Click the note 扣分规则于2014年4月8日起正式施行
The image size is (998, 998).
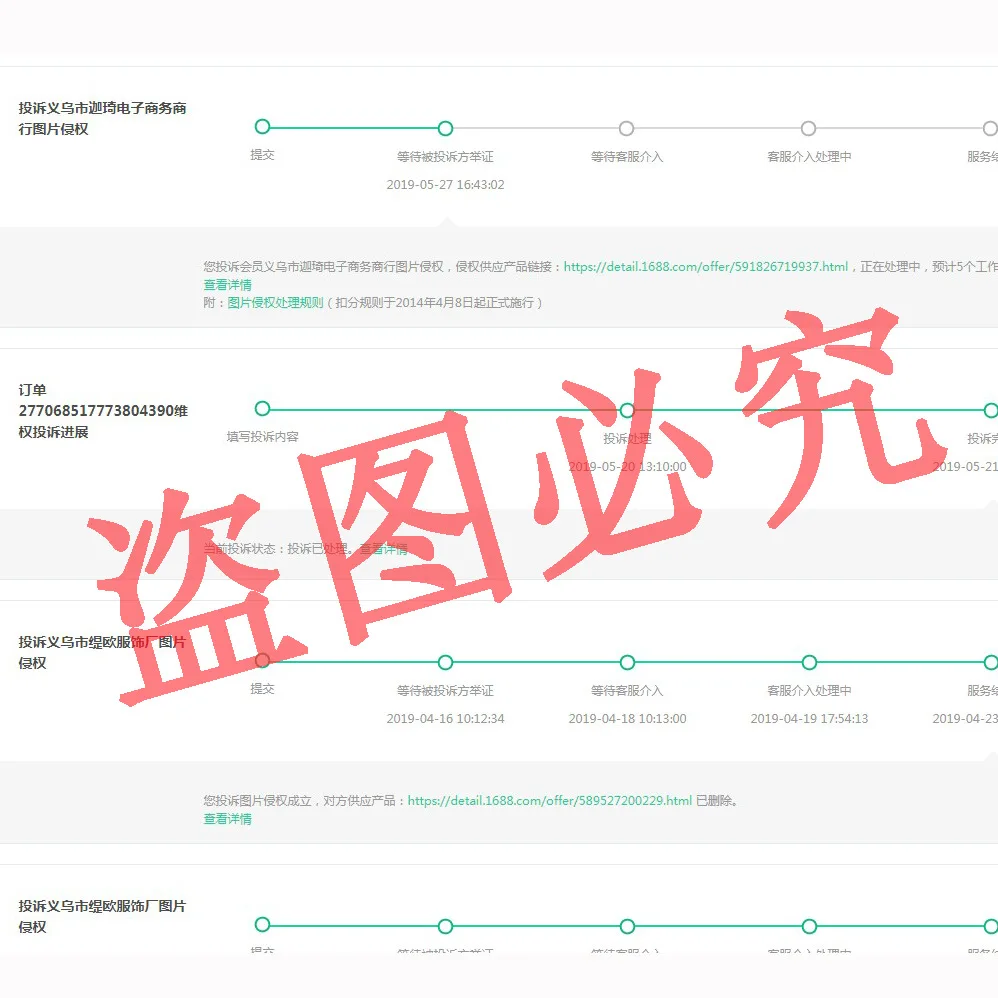click(435, 302)
